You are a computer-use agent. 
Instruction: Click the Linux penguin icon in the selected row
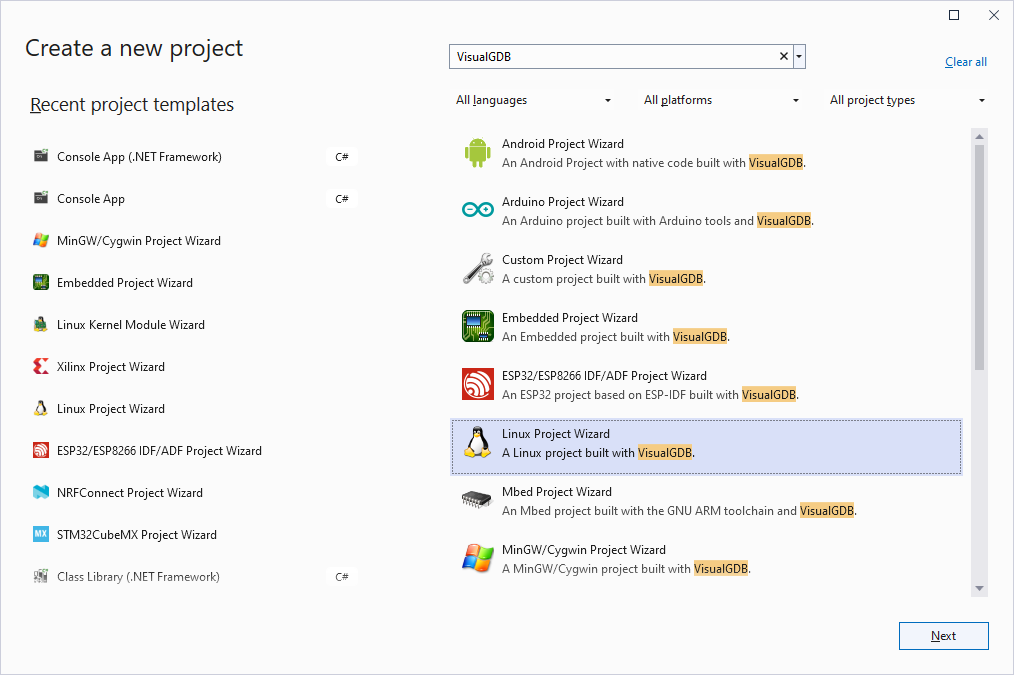(477, 442)
